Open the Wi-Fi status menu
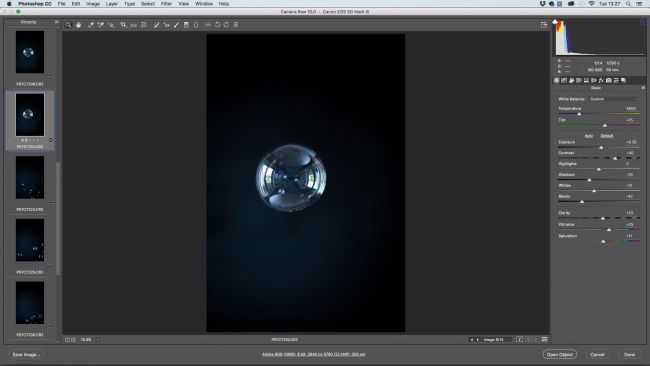 click(592, 4)
